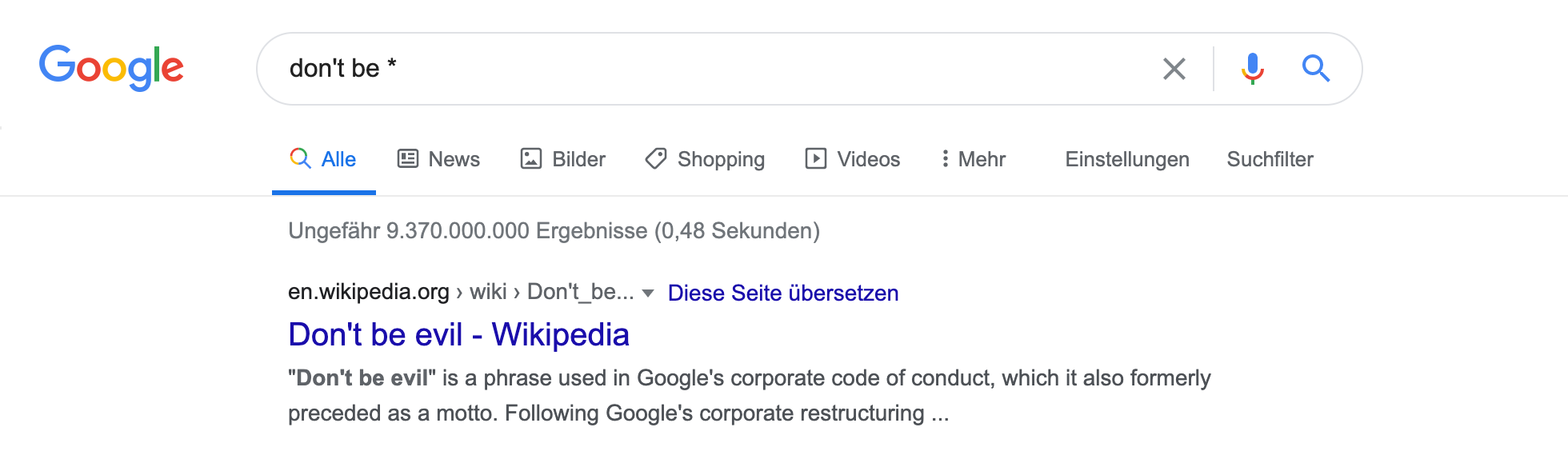Viewport: 1568px width, 475px height.
Task: Open the "Don't be evil - Wikipedia" result
Action: point(458,334)
